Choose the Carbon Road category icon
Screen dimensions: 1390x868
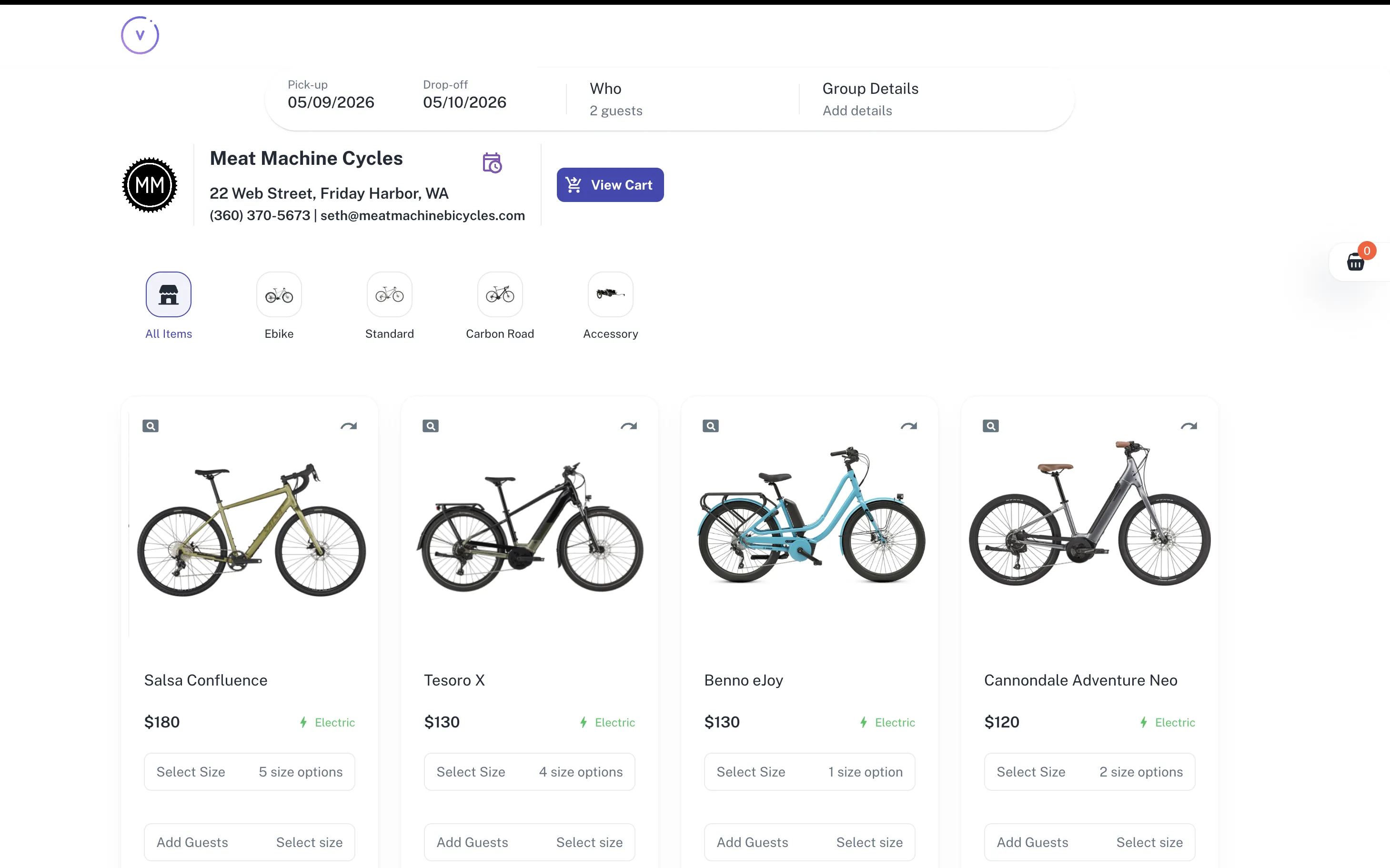(x=499, y=294)
